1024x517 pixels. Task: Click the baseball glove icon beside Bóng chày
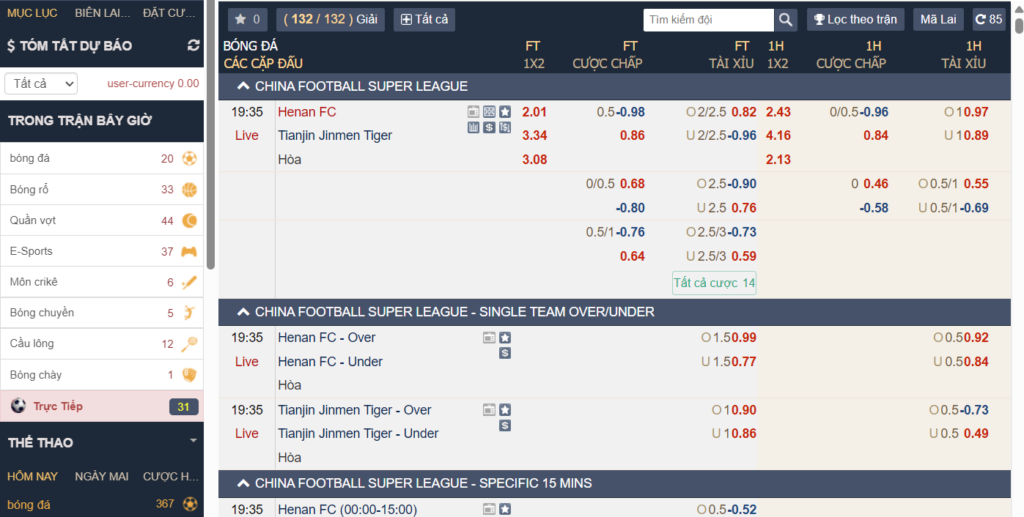point(189,375)
